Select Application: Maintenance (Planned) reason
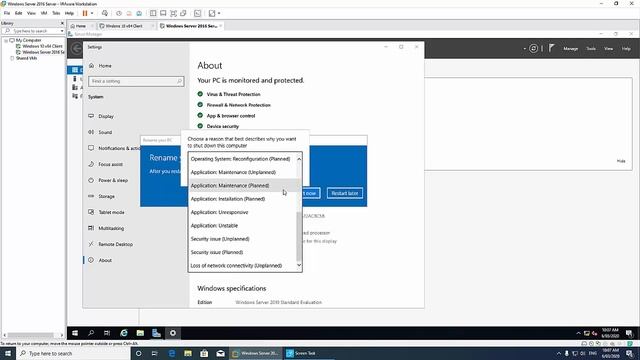Viewport: 640px width, 360px height. (x=242, y=186)
